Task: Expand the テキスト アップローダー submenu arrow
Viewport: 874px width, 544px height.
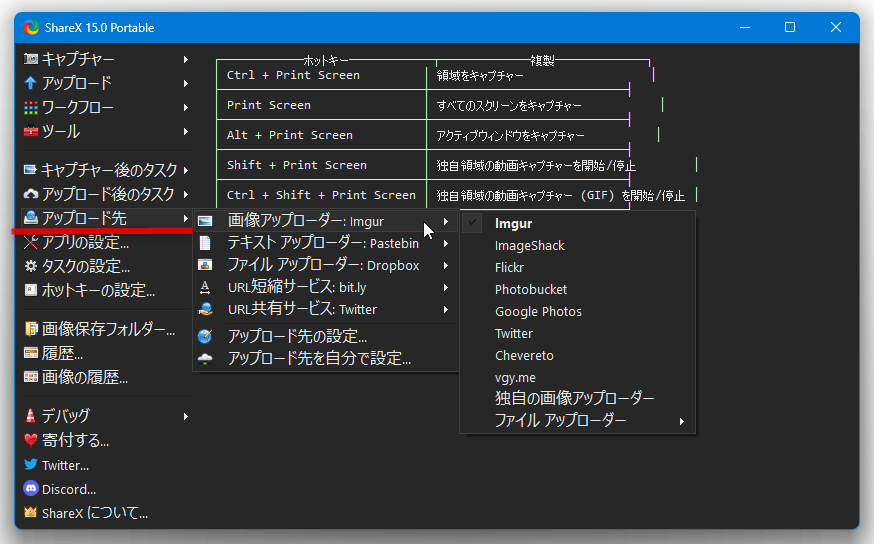Action: (446, 244)
